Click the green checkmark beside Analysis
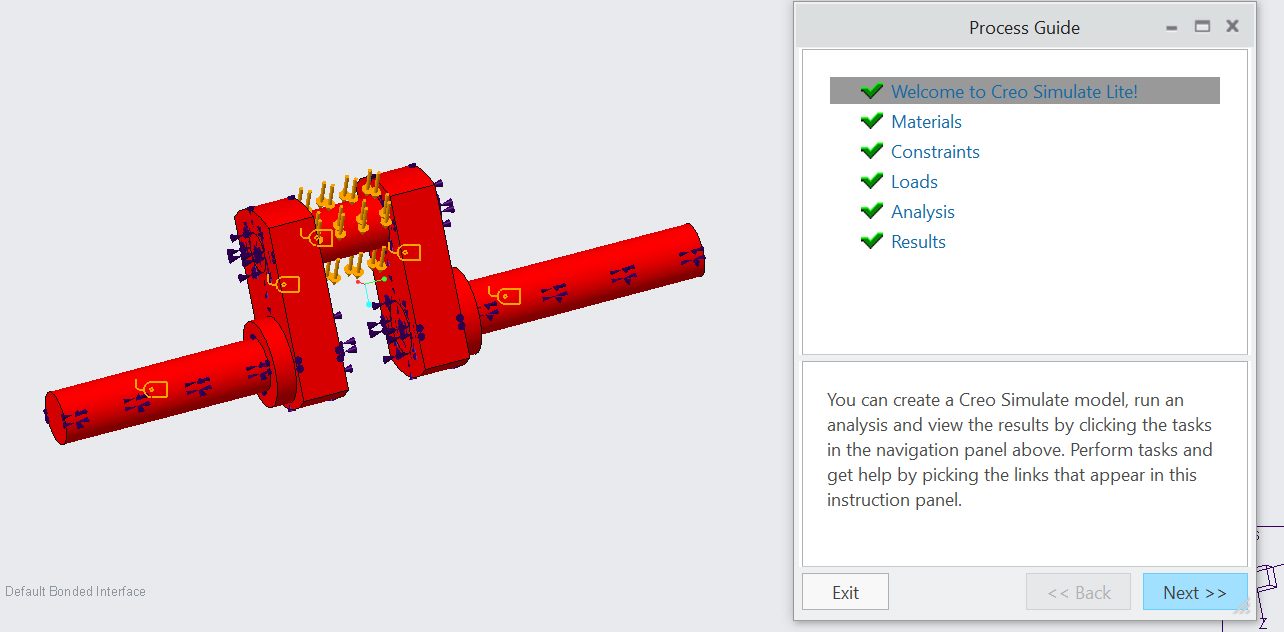Image resolution: width=1284 pixels, height=632 pixels. pos(871,211)
